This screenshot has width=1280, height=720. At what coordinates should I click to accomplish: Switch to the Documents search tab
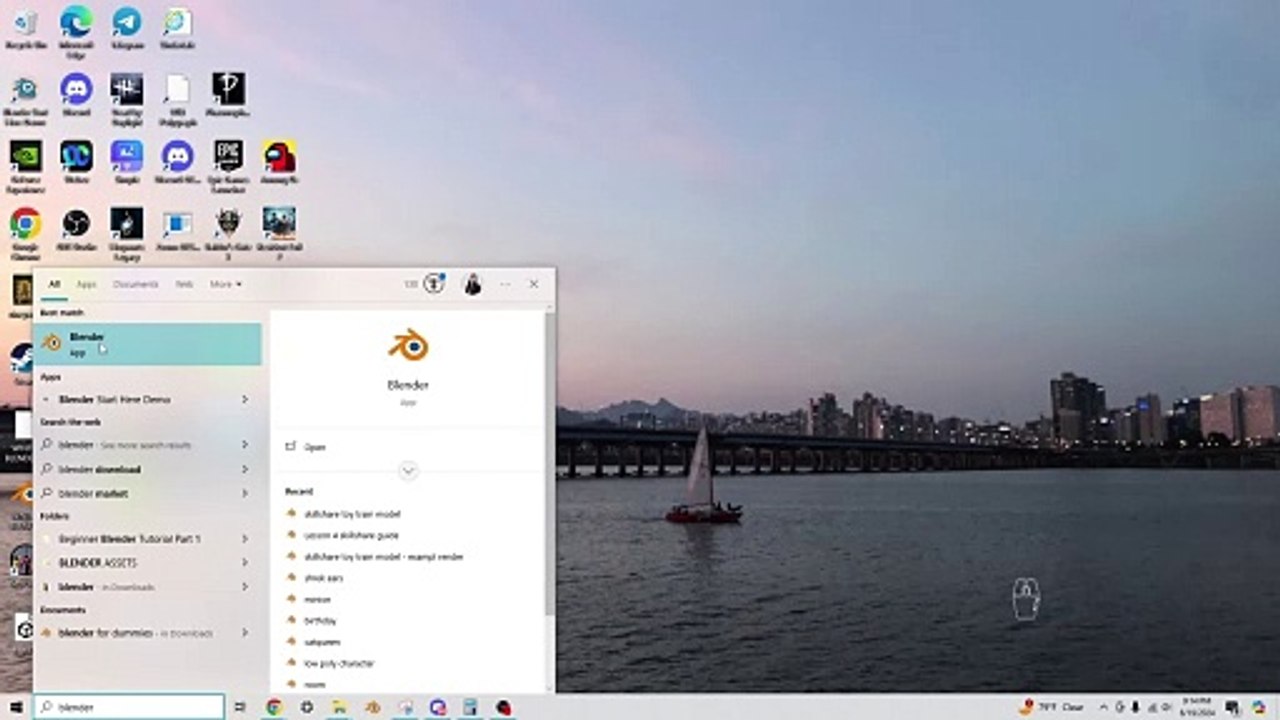[x=135, y=284]
